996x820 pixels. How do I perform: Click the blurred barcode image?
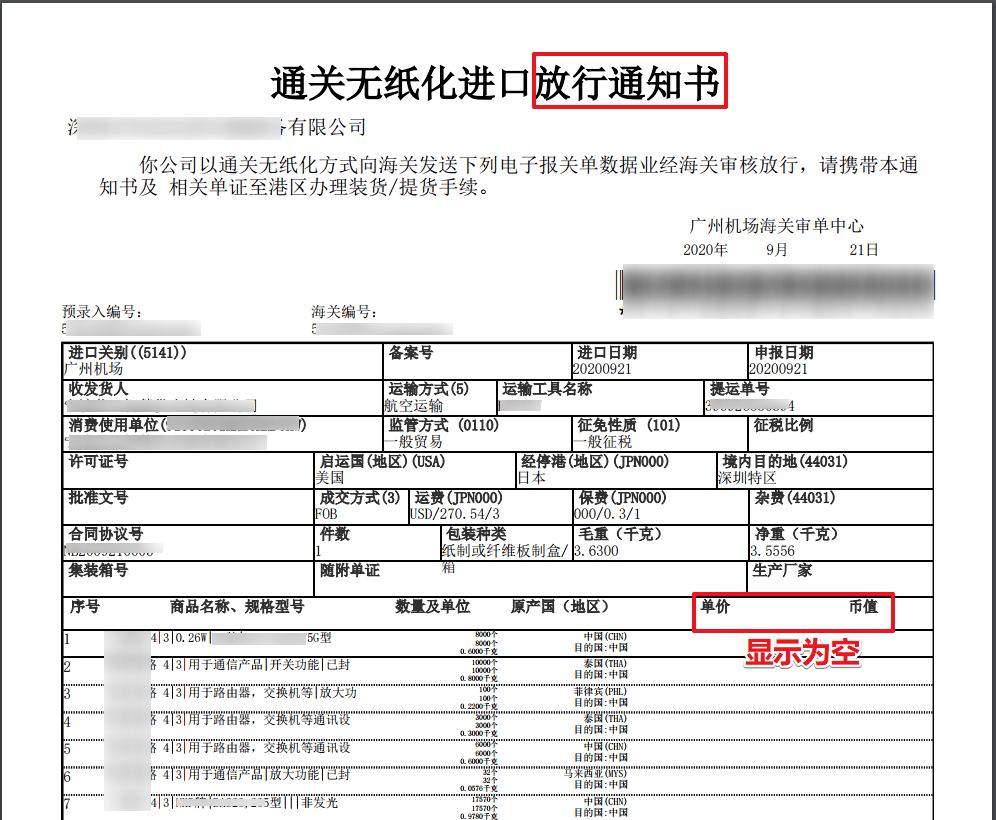pos(776,292)
